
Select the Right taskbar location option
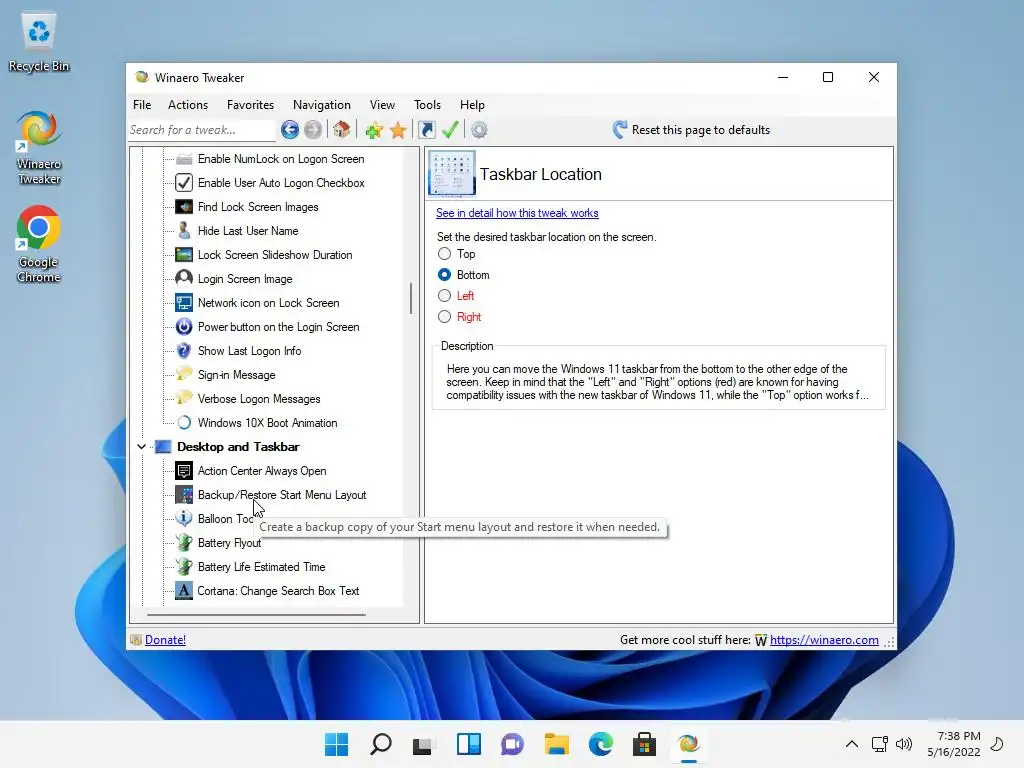[x=445, y=317]
